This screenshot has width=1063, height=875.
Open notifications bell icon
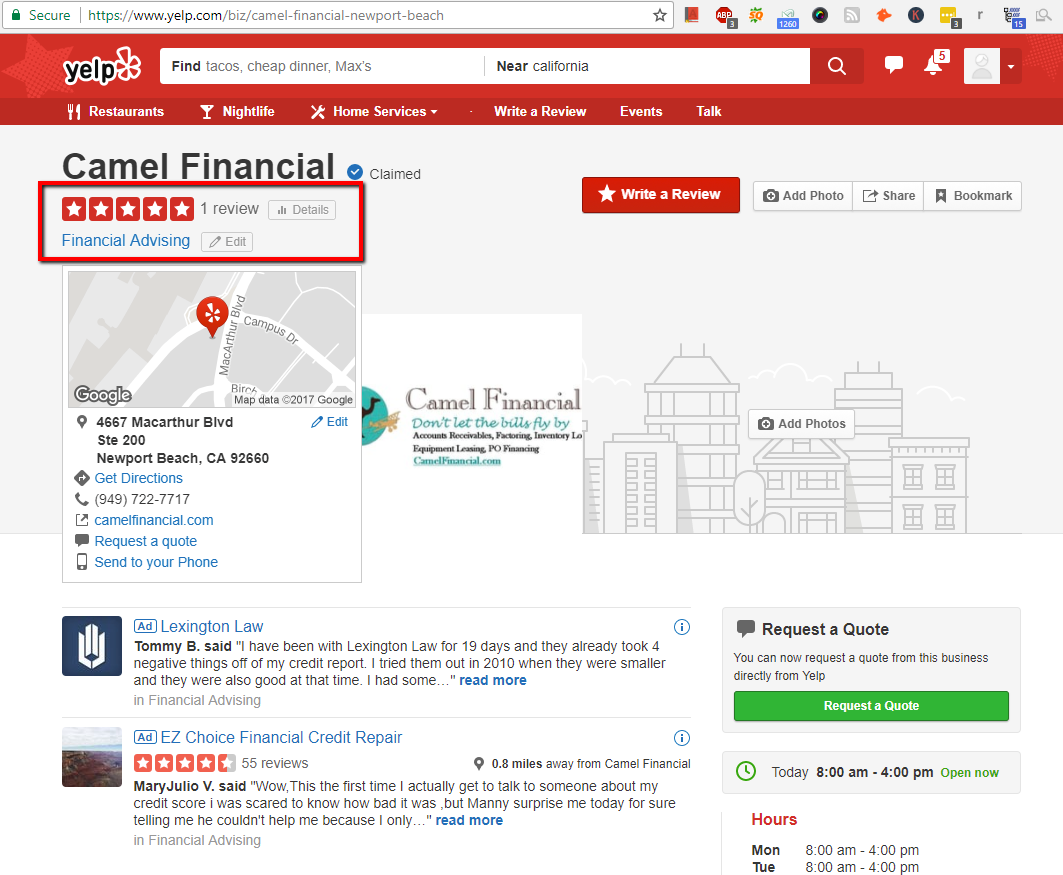click(934, 65)
